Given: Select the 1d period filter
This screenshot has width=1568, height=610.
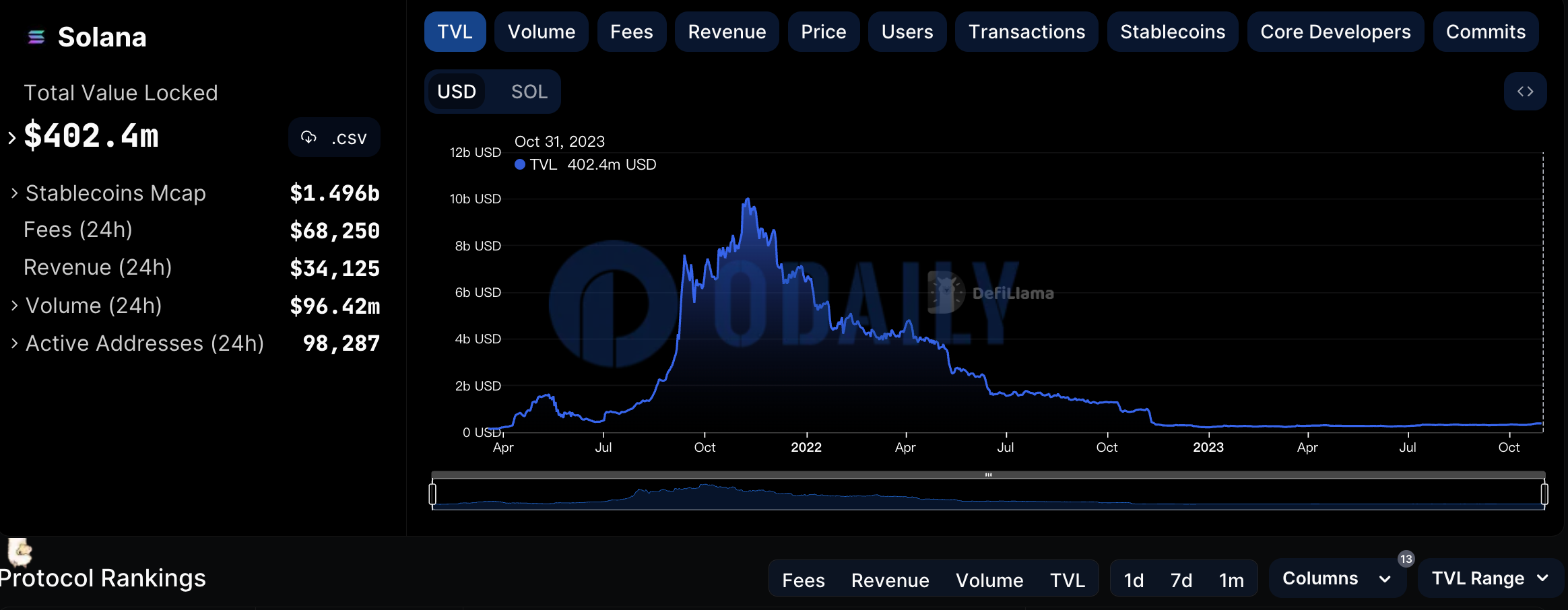Looking at the screenshot, I should [1134, 580].
